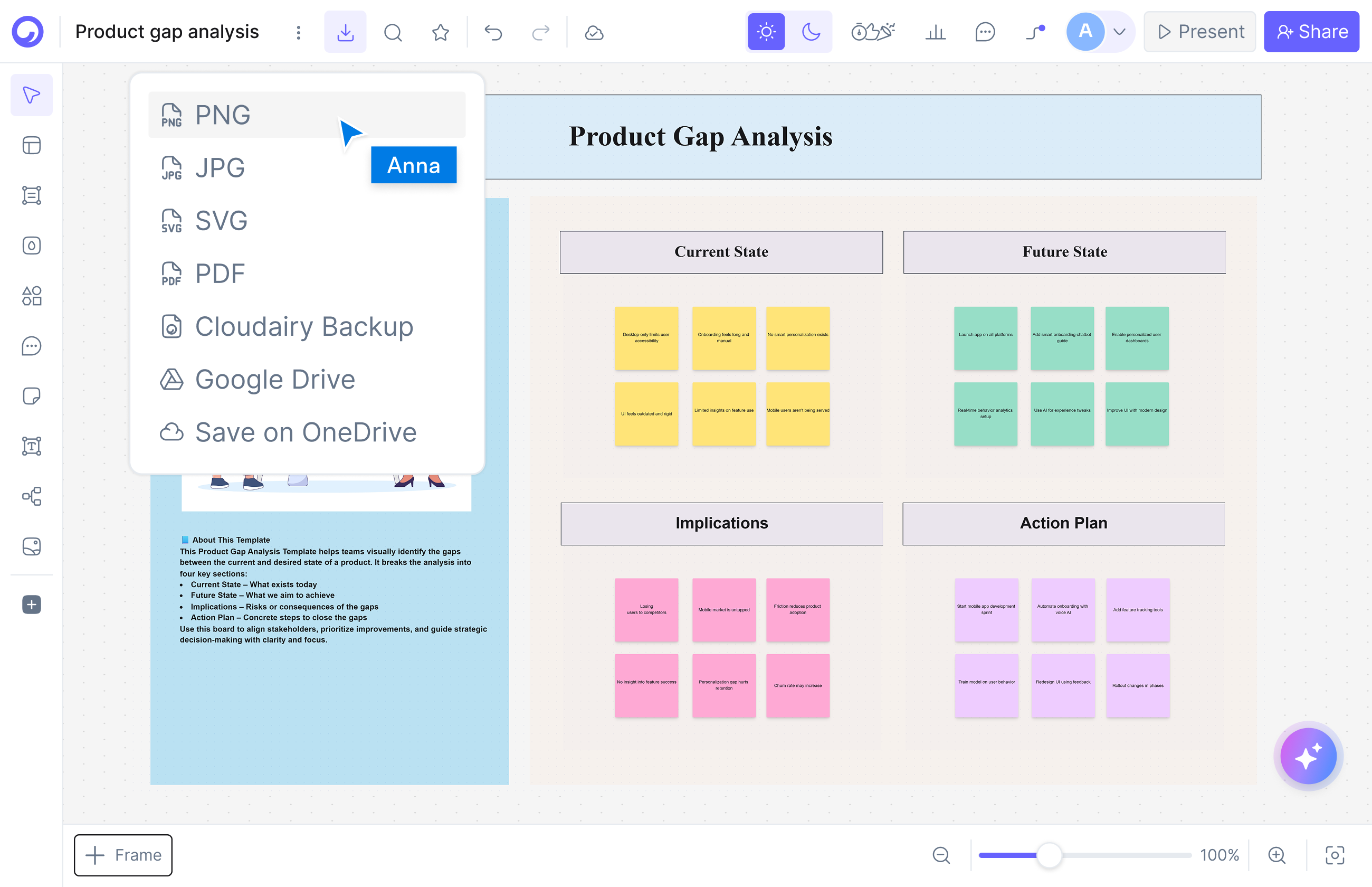The image size is (1372, 887).
Task: Add a new Frame
Action: coord(123,855)
